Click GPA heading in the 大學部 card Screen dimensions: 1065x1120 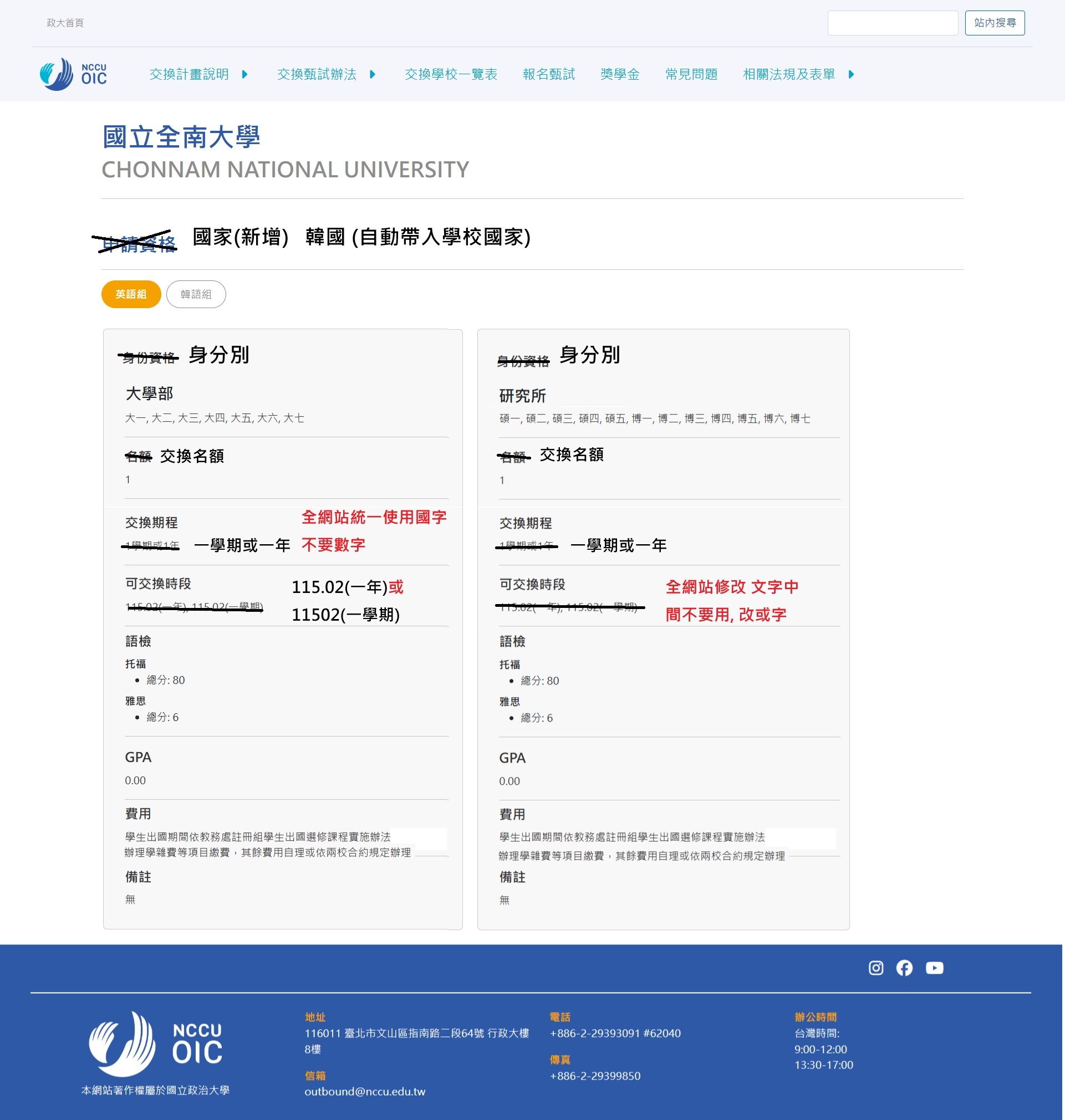point(138,758)
